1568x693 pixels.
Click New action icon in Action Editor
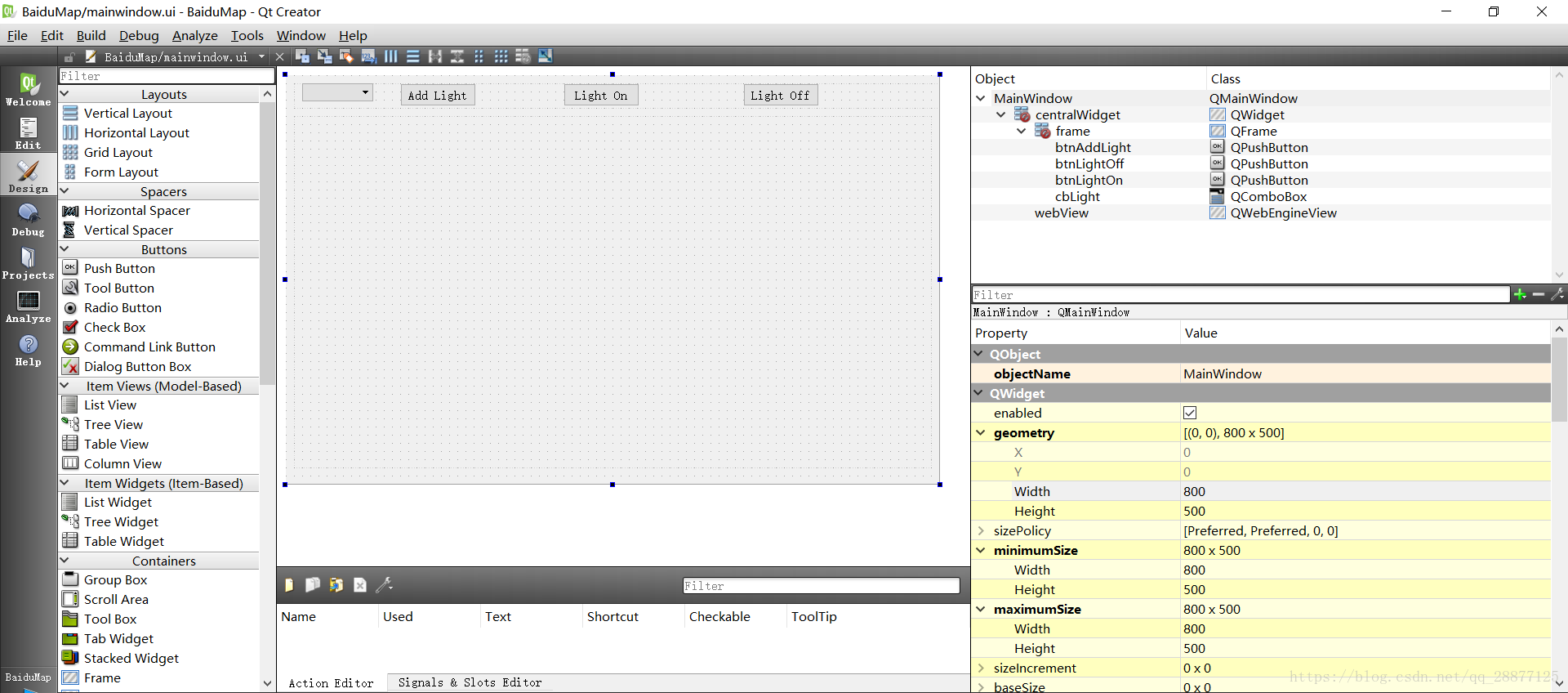coord(289,585)
